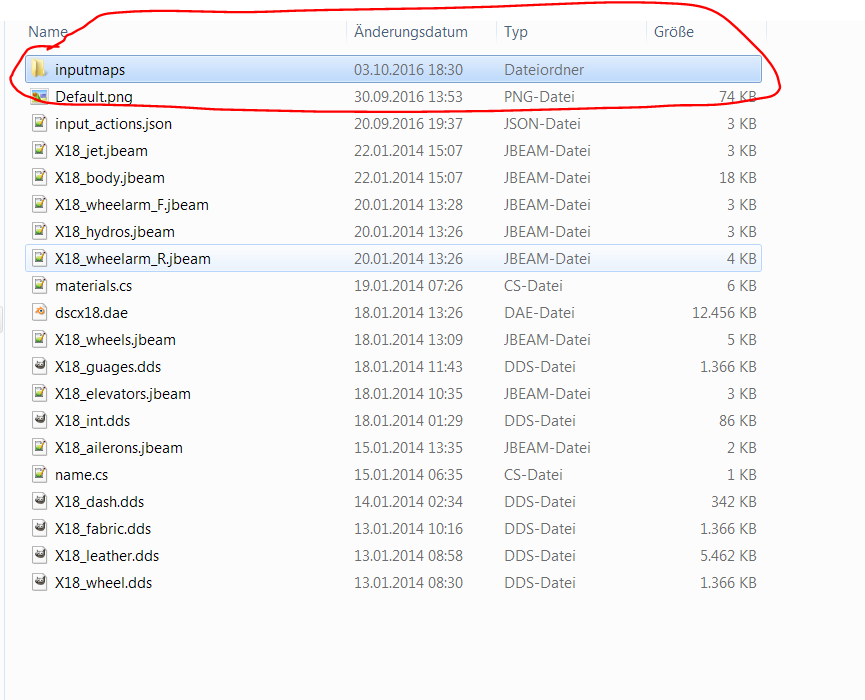Click the DAE-Datei type cell
Screen dimensions: 865x700
click(539, 313)
